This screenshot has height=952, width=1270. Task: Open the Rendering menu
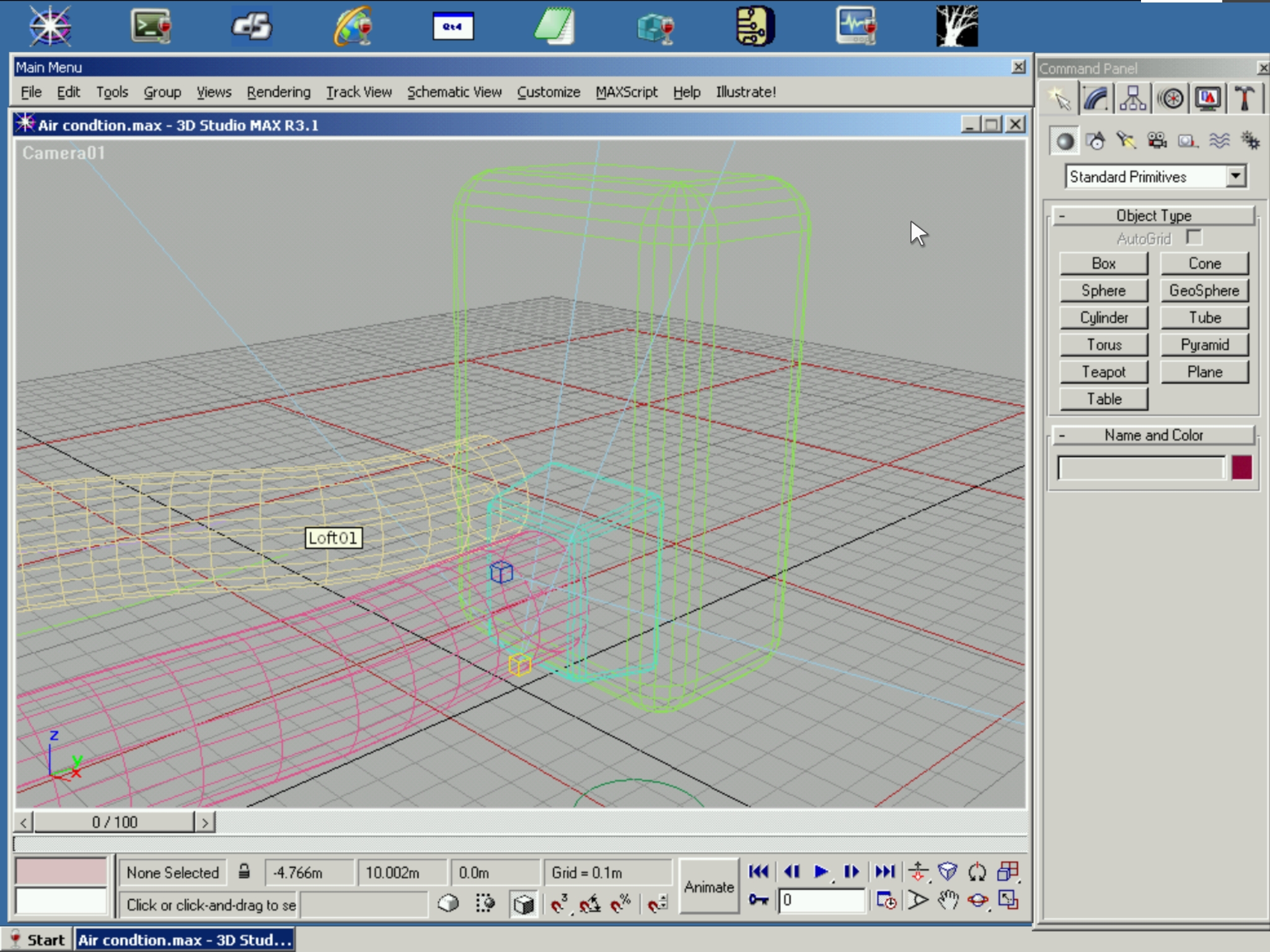(278, 92)
